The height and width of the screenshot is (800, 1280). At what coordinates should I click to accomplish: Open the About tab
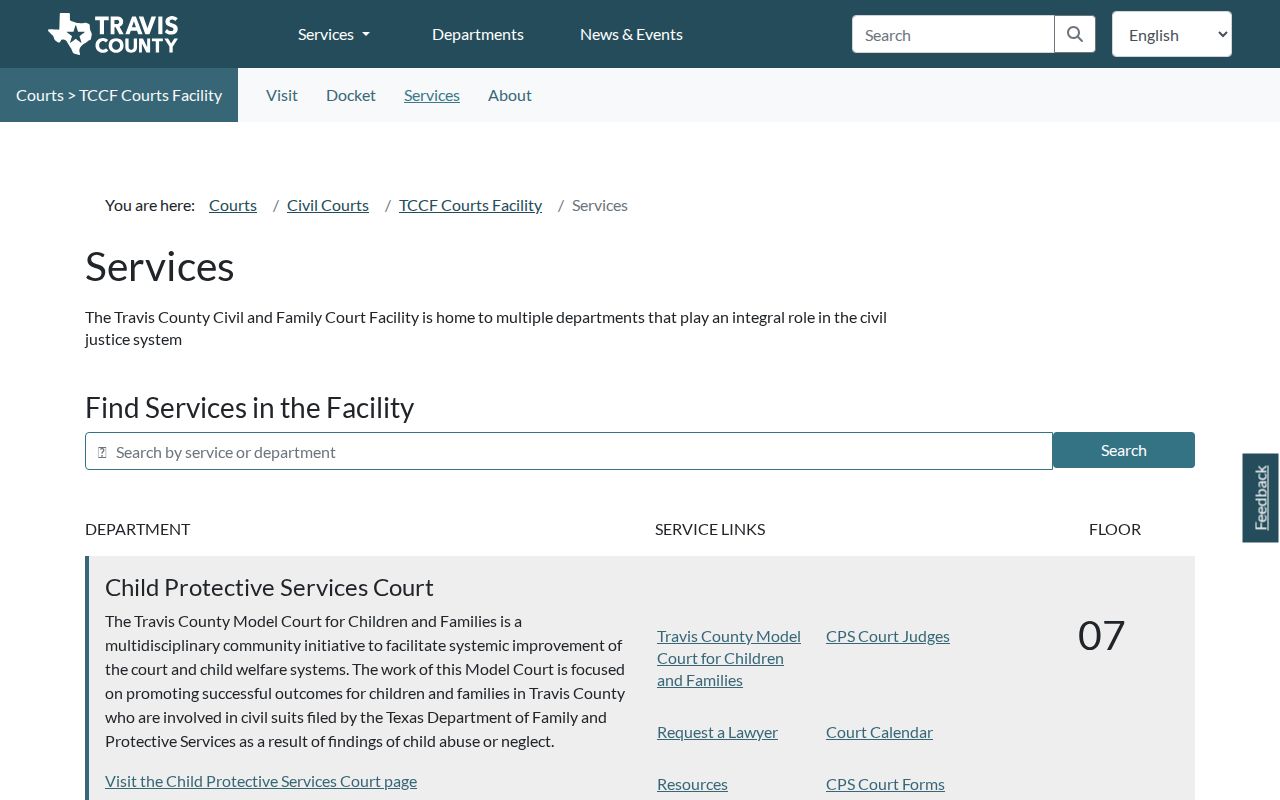tap(510, 95)
